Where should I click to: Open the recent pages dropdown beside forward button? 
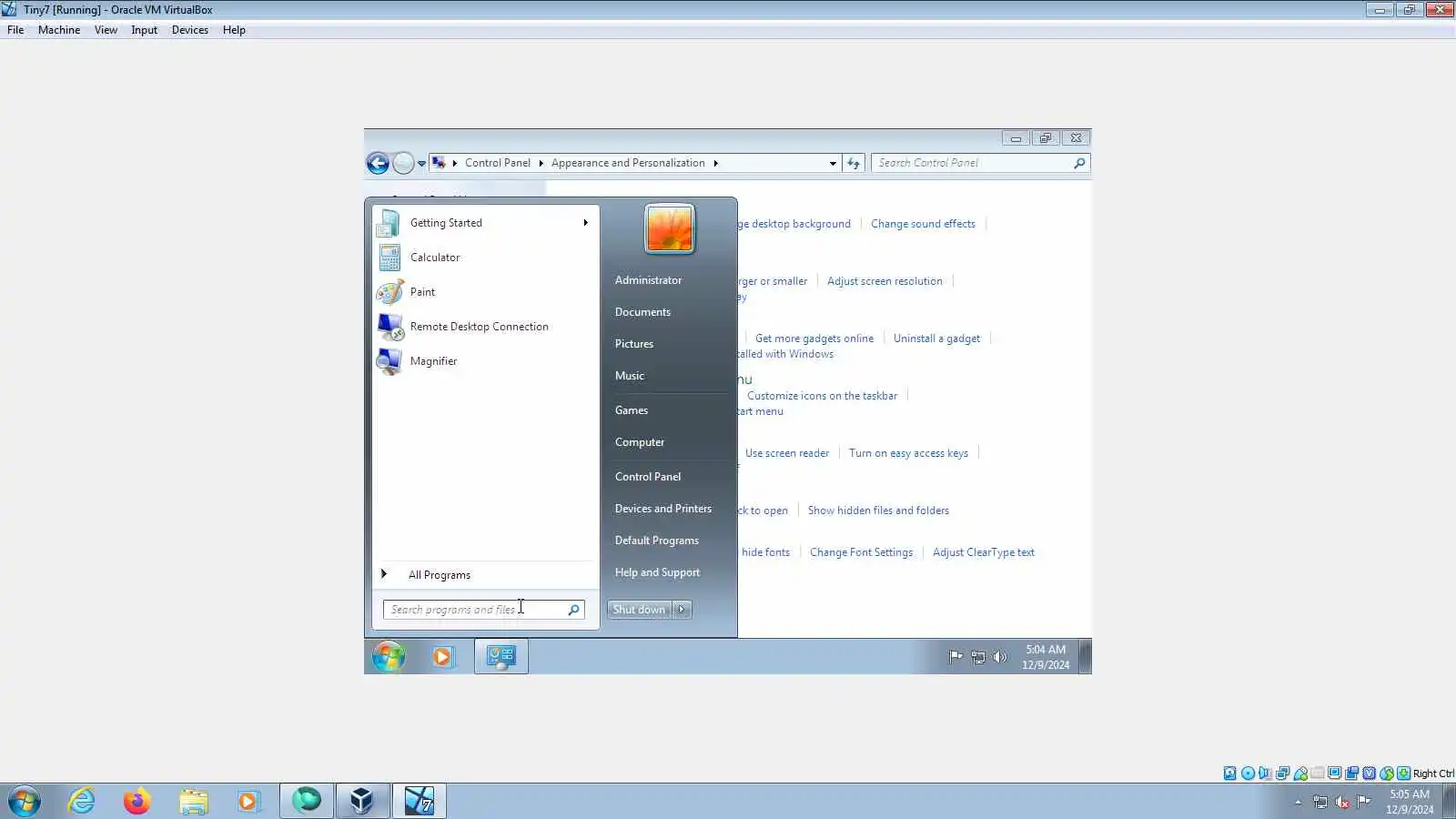(421, 164)
